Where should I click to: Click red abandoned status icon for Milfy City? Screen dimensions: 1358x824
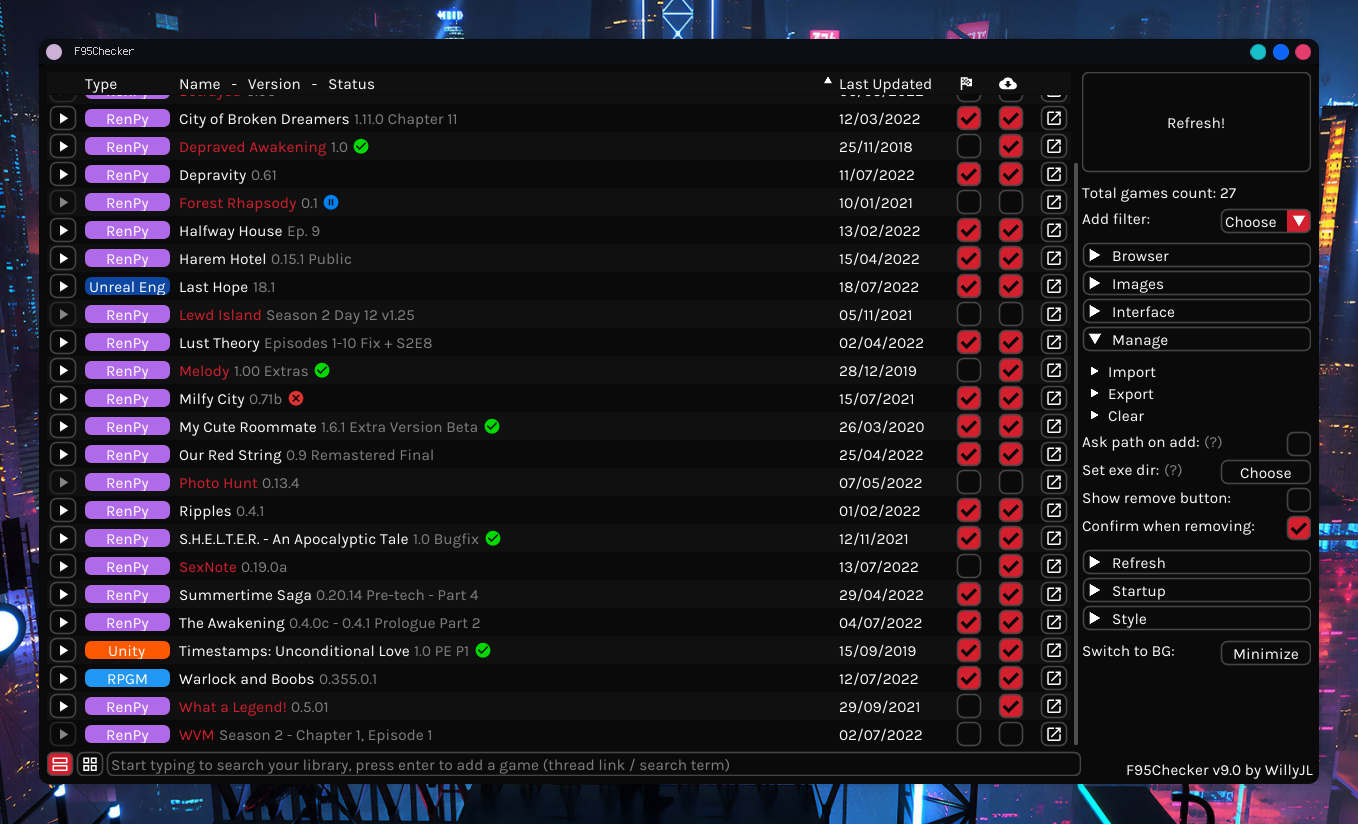pyautogui.click(x=296, y=399)
